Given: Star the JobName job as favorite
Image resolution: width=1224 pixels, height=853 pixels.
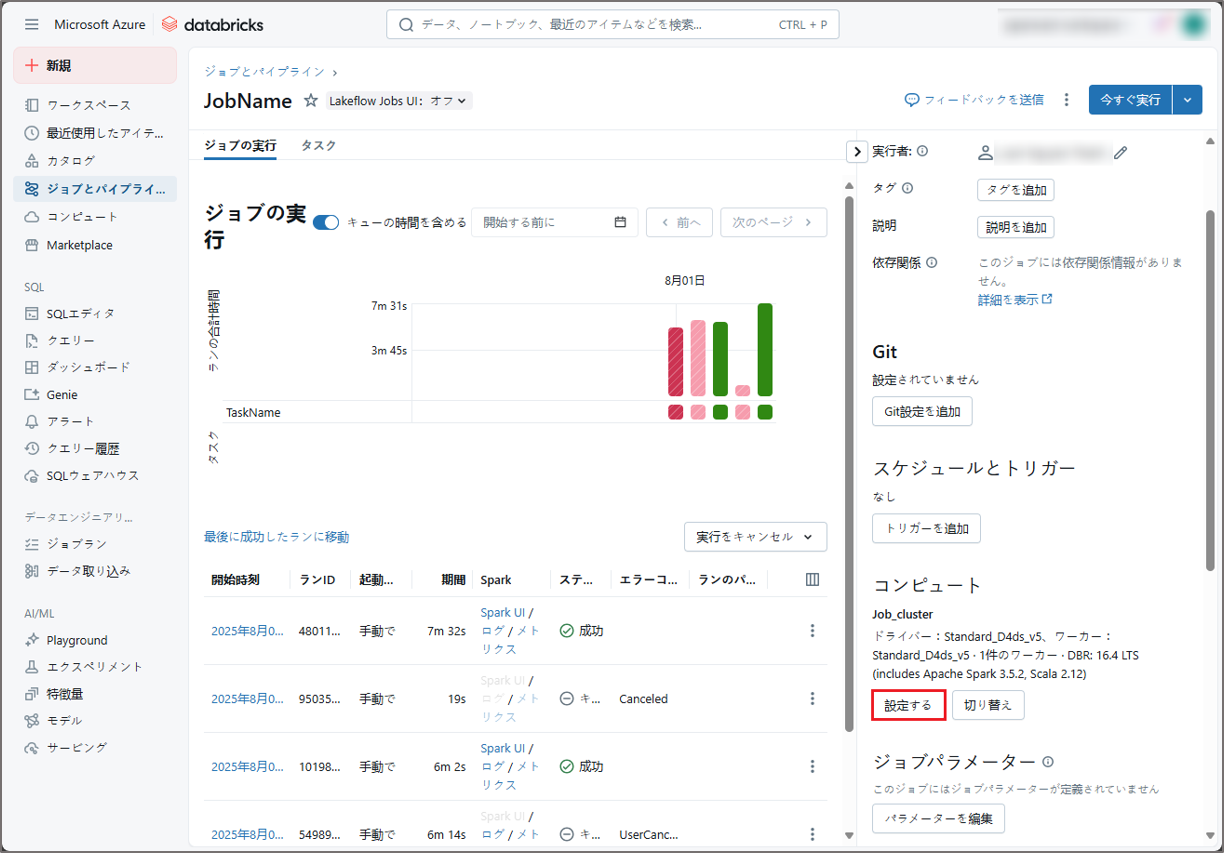Looking at the screenshot, I should point(311,101).
